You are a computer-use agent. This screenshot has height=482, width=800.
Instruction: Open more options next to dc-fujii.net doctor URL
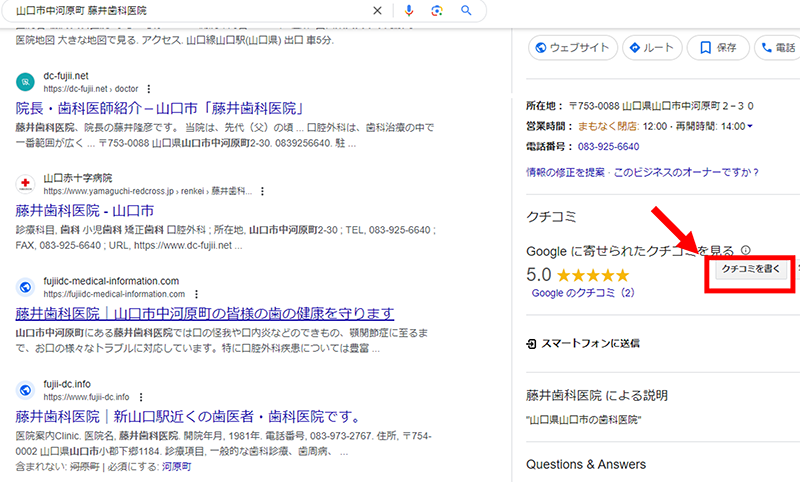(x=148, y=89)
